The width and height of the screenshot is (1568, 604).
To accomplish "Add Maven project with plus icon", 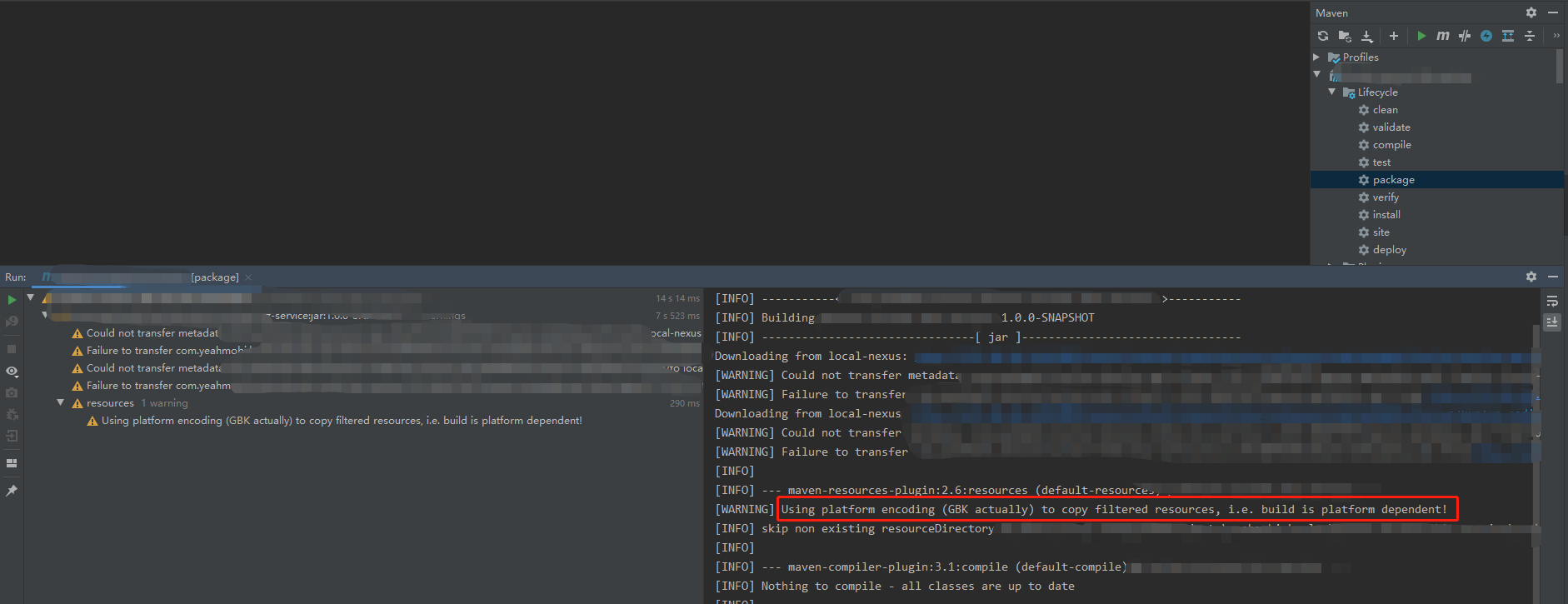I will click(x=1394, y=36).
